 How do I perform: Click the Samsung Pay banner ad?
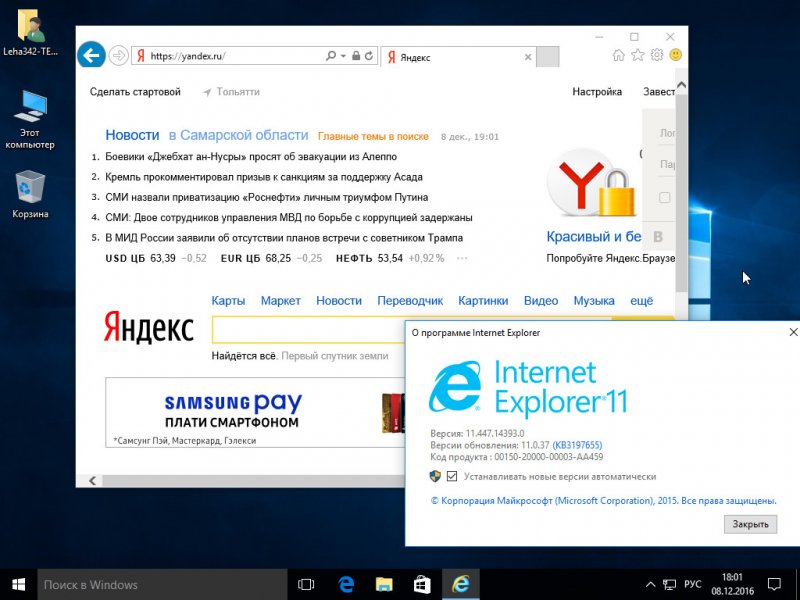click(x=255, y=413)
